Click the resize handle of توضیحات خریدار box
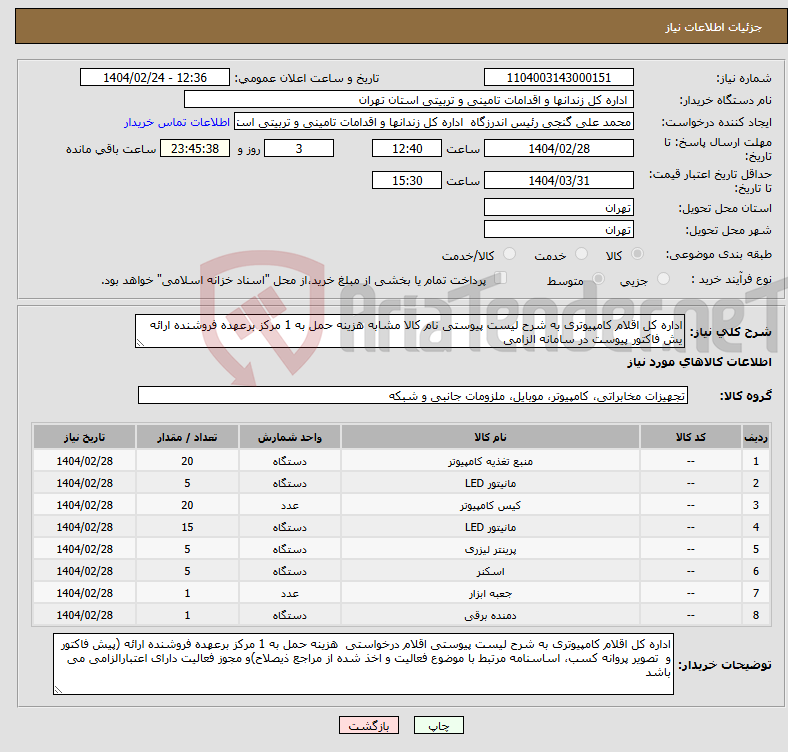Image resolution: width=788 pixels, height=752 pixels. click(x=58, y=690)
